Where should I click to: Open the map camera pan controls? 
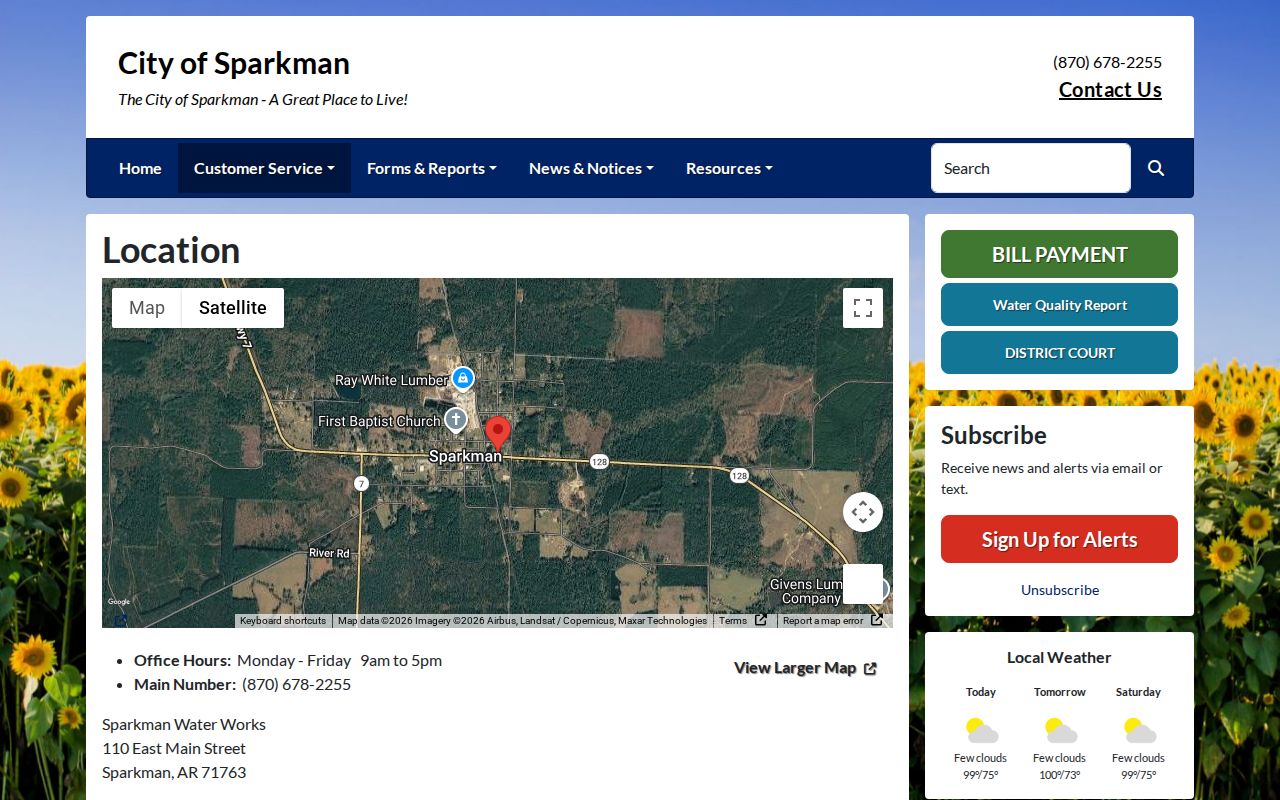coord(863,512)
